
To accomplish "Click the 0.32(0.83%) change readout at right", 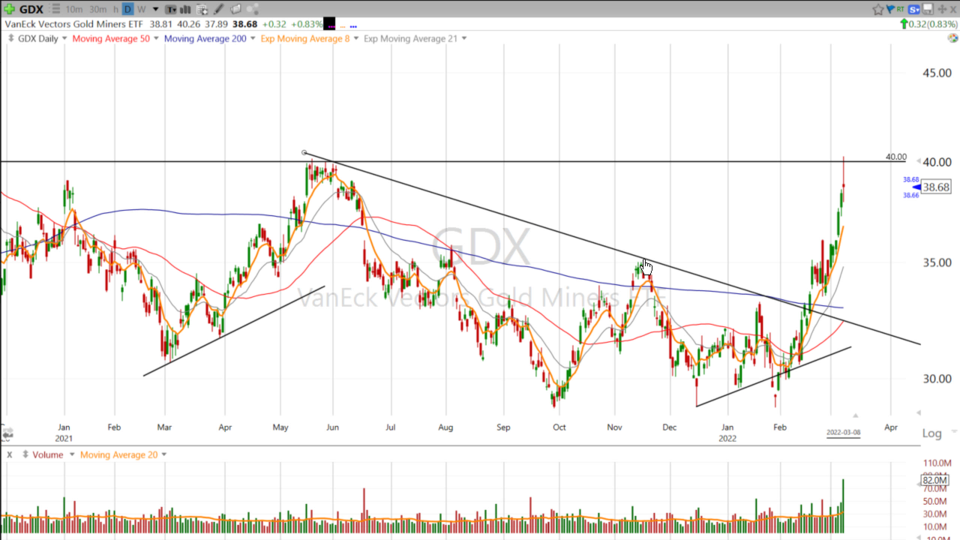I will pyautogui.click(x=933, y=24).
